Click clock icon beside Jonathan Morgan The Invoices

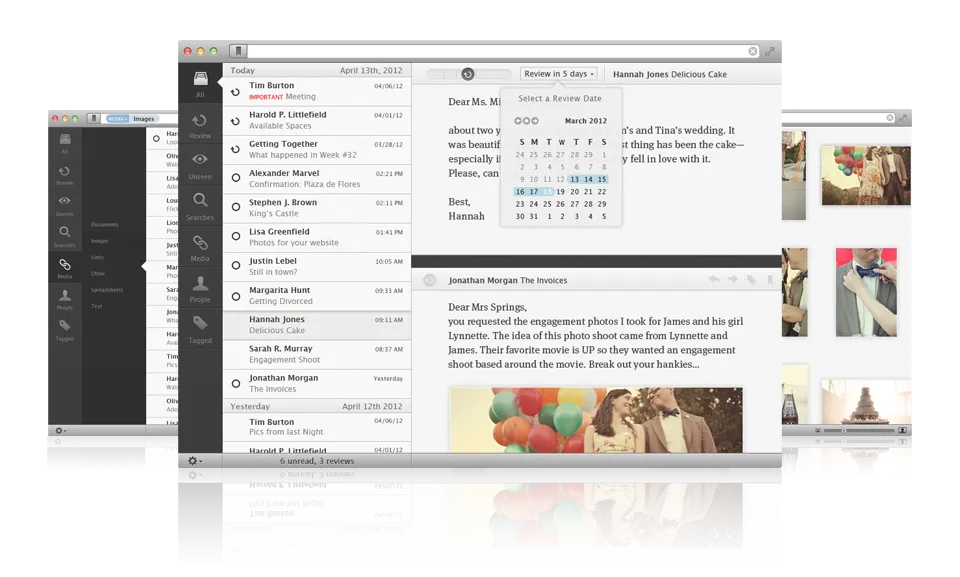pos(429,280)
